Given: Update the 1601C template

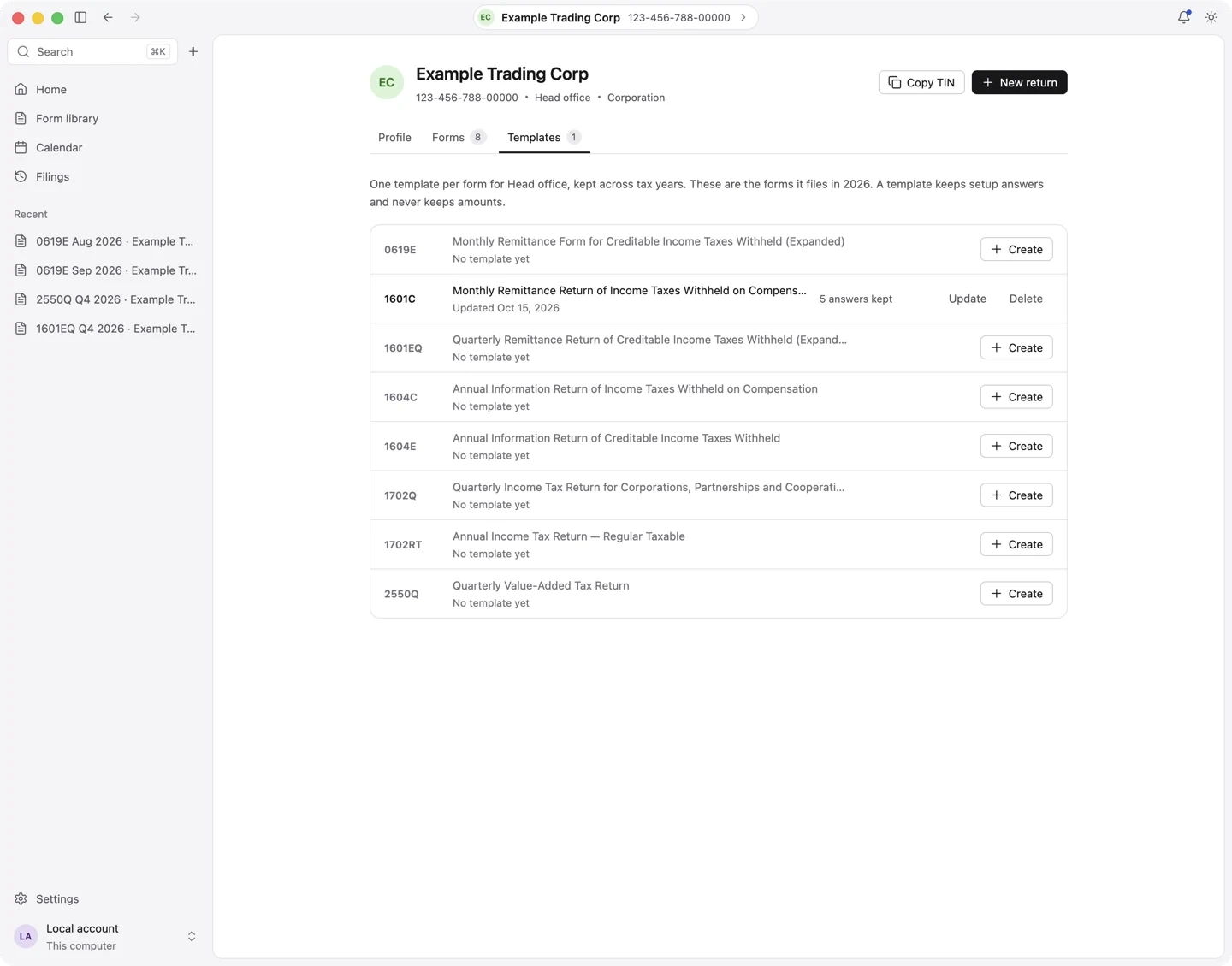Looking at the screenshot, I should [967, 299].
